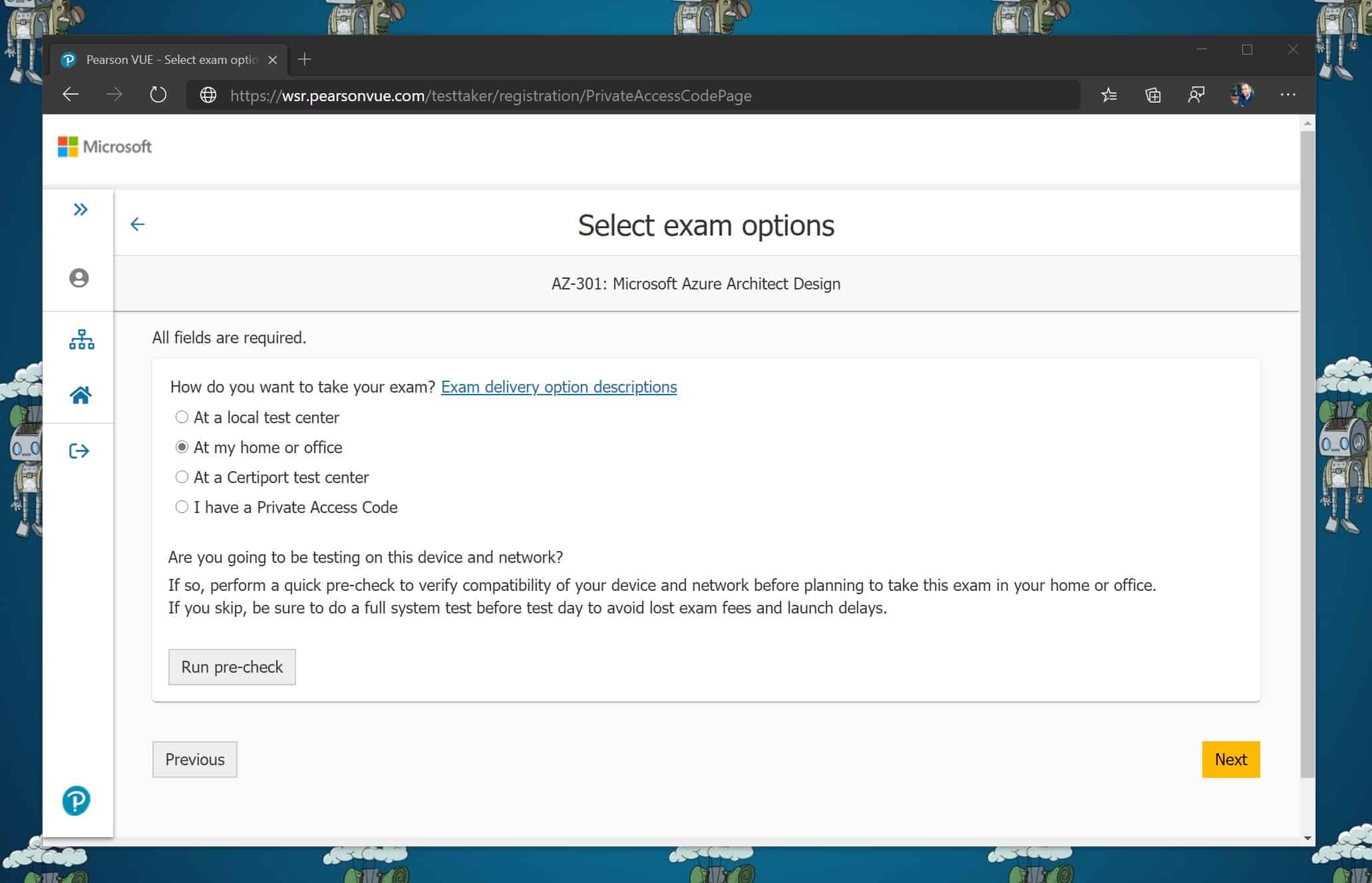The height and width of the screenshot is (883, 1372).
Task: Click the 'Run pre-check' button
Action: coord(231,665)
